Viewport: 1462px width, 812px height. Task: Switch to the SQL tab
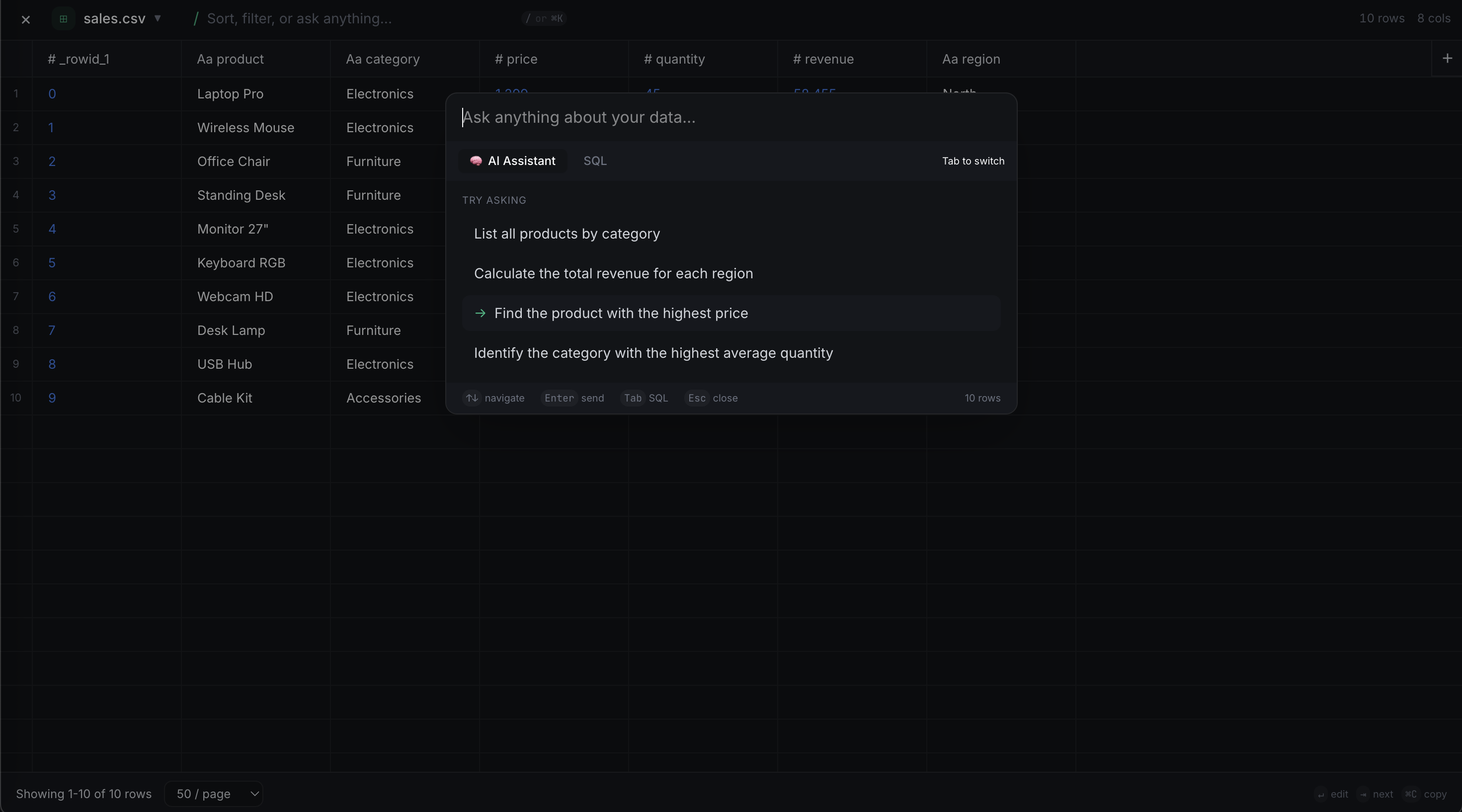594,161
